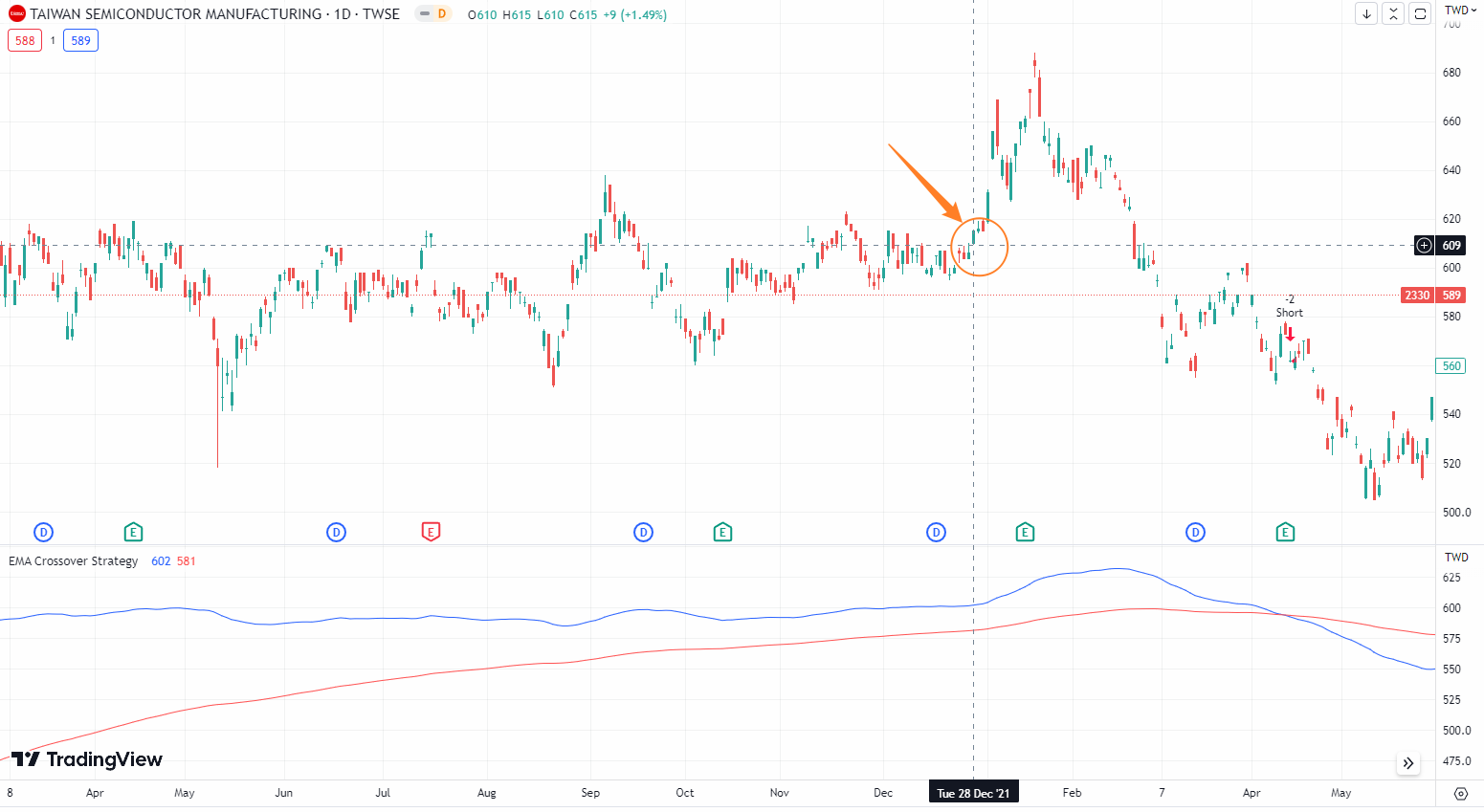This screenshot has height=812, width=1484.
Task: Click the move pane down arrow icon
Action: pos(1366,13)
